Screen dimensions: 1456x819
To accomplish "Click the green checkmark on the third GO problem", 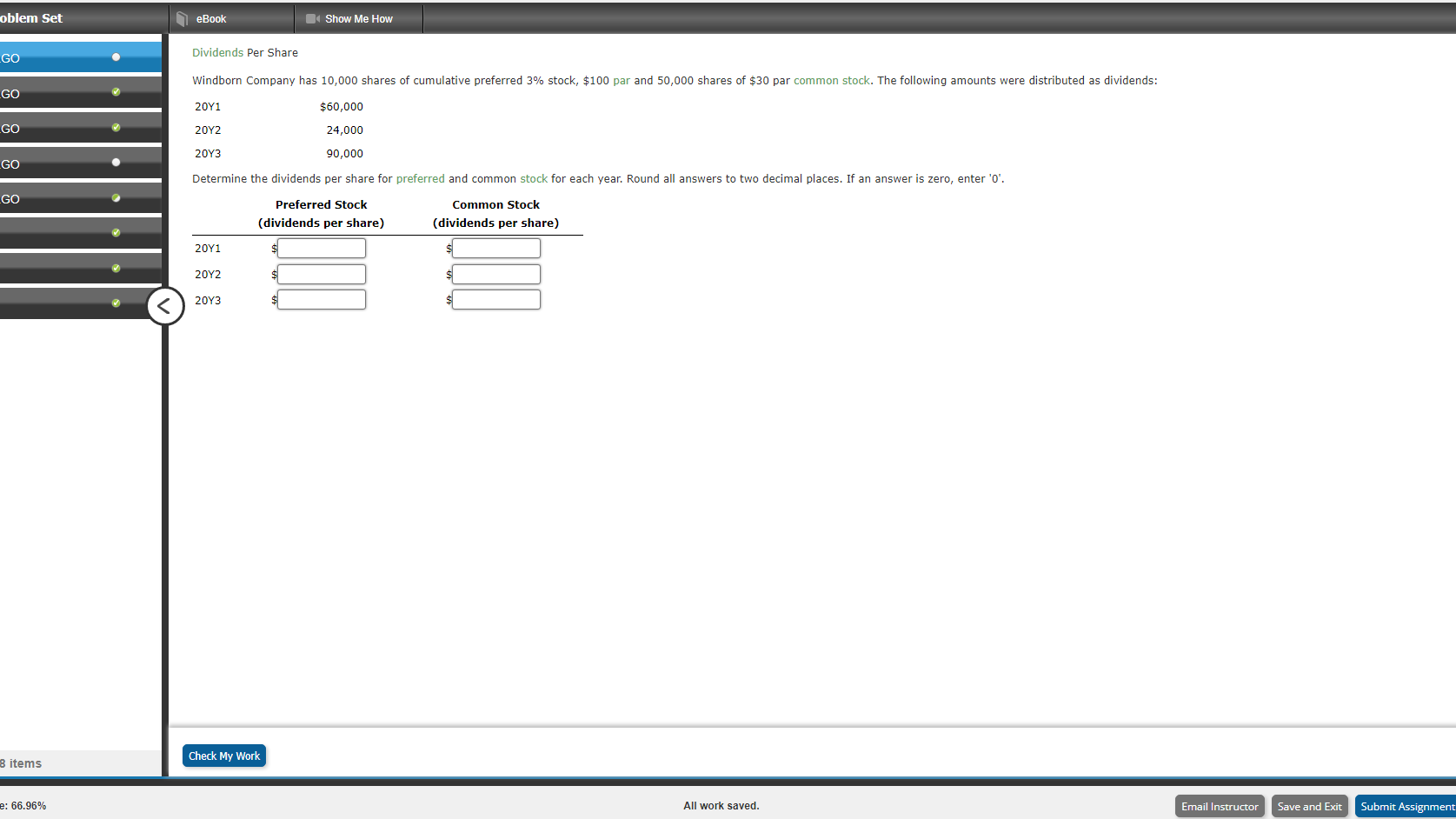I will coord(116,128).
